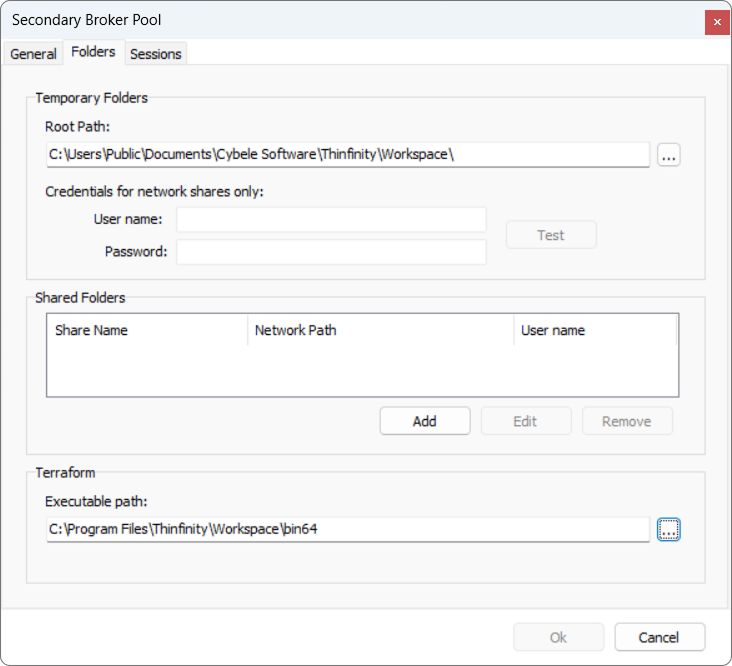Click the Root Path text field
This screenshot has height=666, width=732.
348,154
